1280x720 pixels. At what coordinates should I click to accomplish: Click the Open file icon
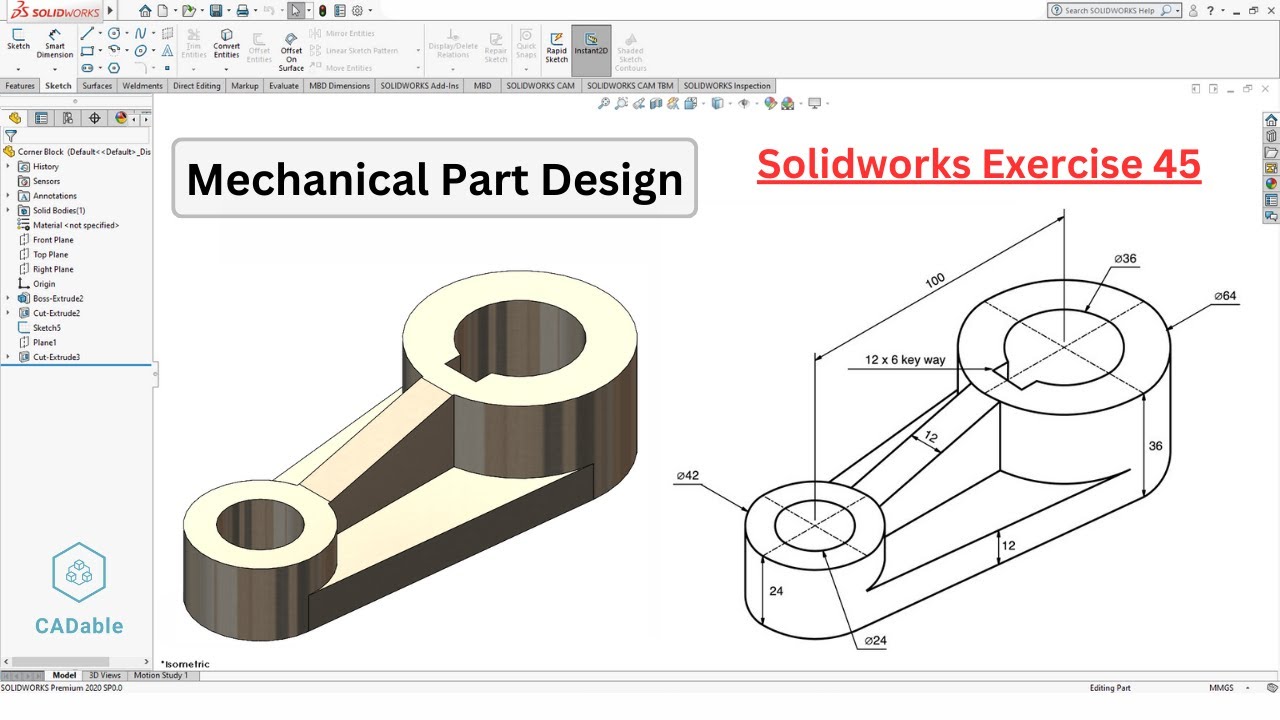coord(187,10)
